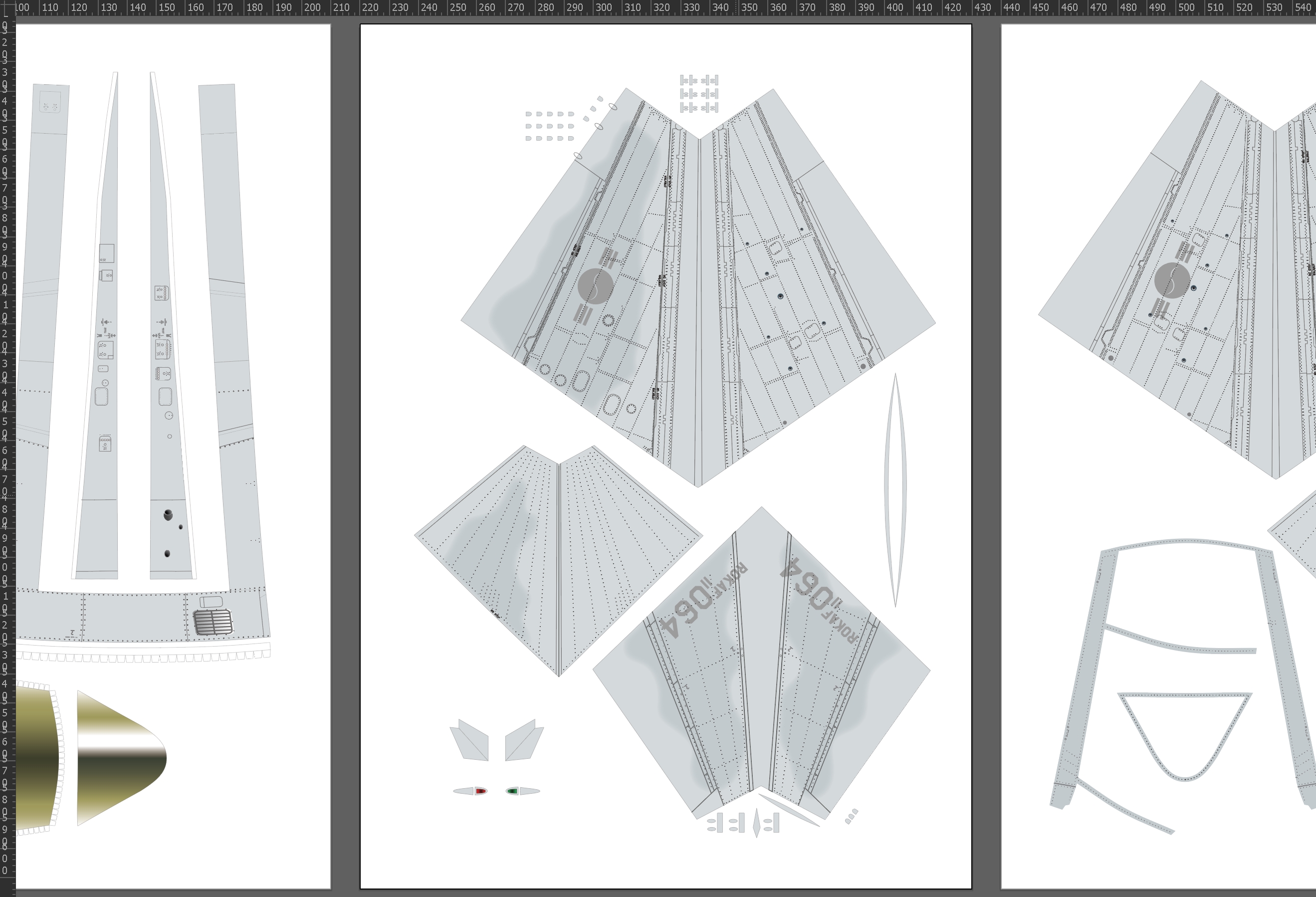Select the left small folded fin shape
The image size is (1316, 897).
[470, 741]
